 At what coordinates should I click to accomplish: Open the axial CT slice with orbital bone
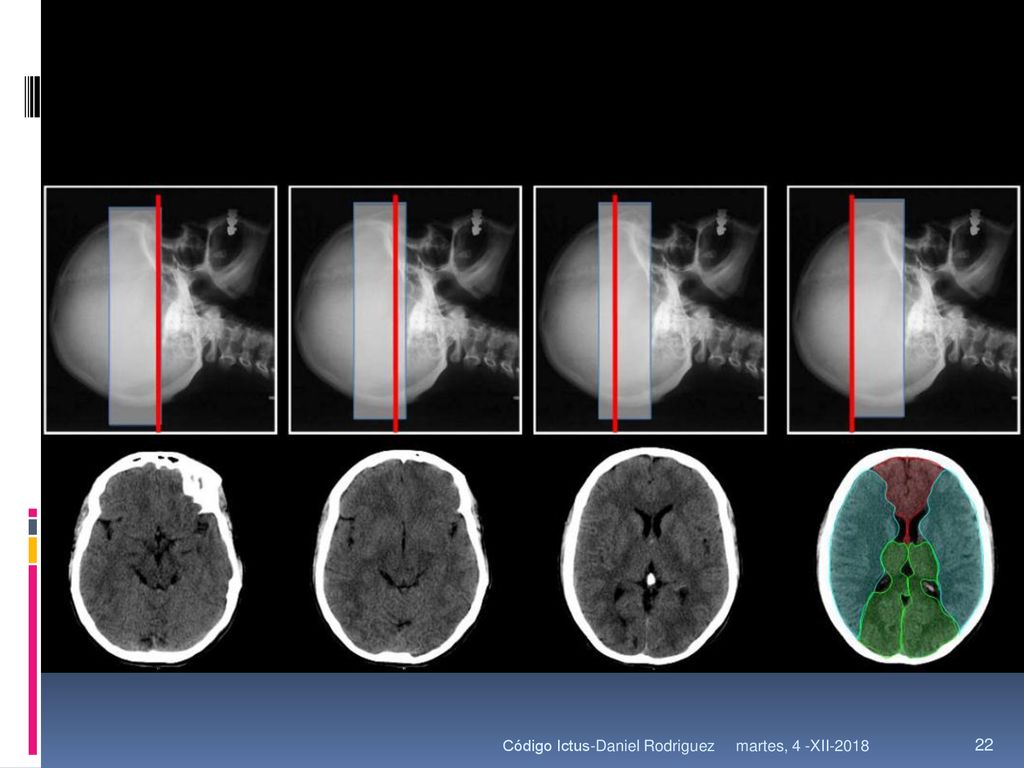coord(156,556)
